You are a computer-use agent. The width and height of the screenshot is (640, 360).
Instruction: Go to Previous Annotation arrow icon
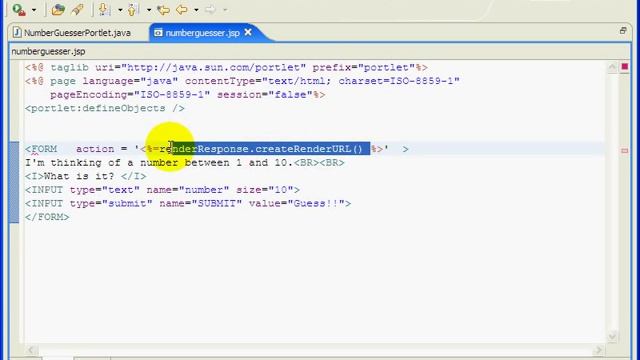pos(133,9)
